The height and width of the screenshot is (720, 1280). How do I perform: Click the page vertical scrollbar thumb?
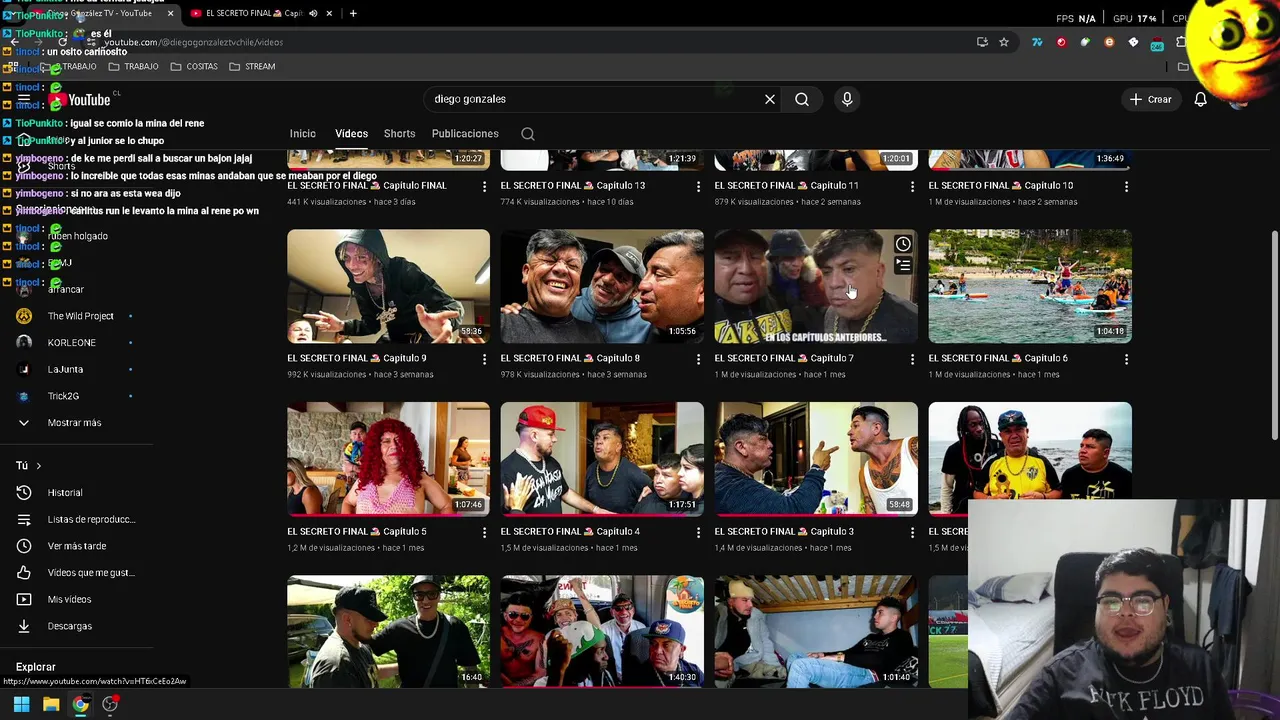1274,335
